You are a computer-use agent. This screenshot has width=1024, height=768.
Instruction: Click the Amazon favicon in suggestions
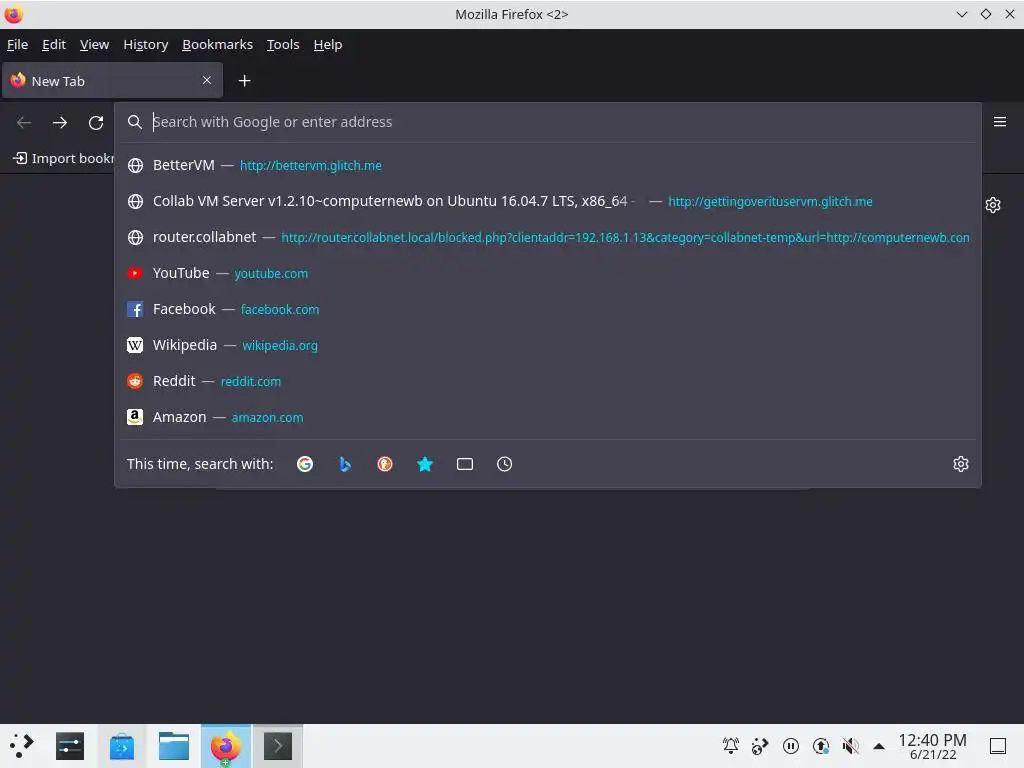click(x=135, y=417)
